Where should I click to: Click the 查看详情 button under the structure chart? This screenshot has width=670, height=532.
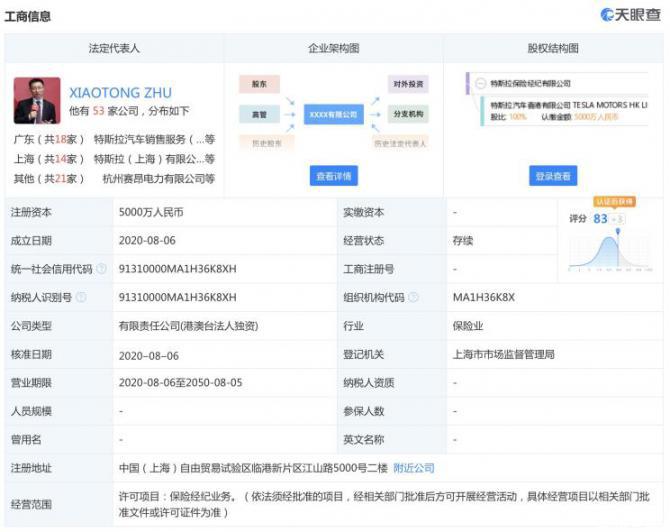(333, 176)
